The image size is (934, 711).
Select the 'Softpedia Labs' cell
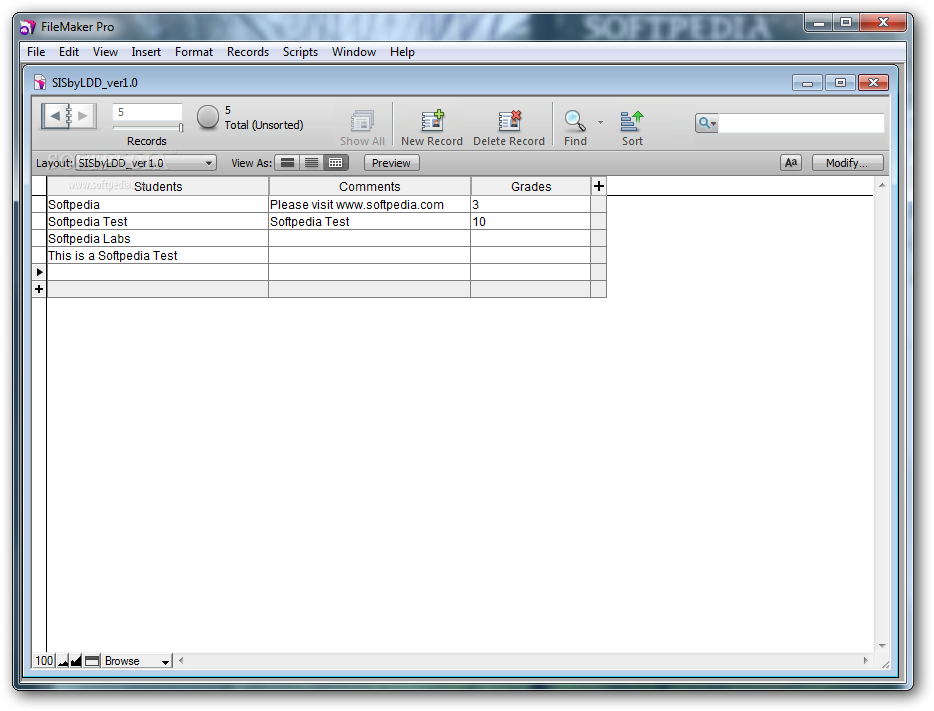[158, 238]
